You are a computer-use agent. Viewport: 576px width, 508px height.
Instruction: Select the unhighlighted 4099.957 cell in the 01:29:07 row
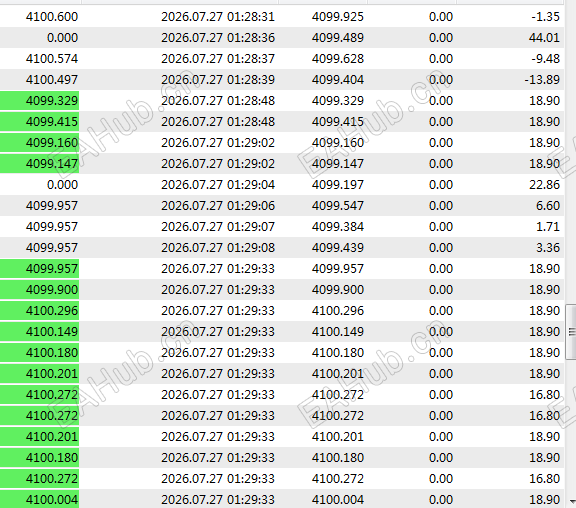tap(52, 226)
